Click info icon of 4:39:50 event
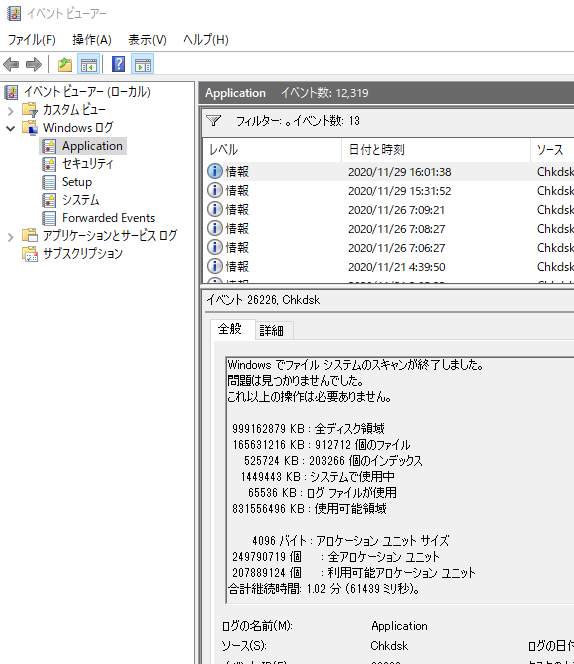The image size is (574, 664). [x=215, y=266]
